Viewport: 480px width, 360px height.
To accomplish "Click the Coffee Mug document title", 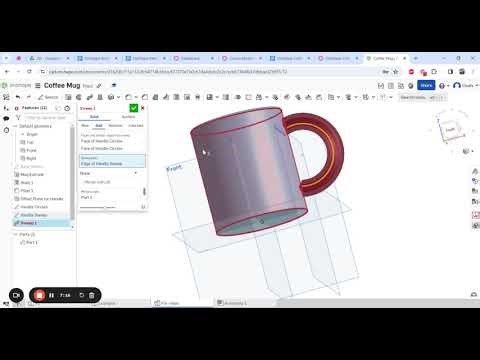I will coord(62,85).
